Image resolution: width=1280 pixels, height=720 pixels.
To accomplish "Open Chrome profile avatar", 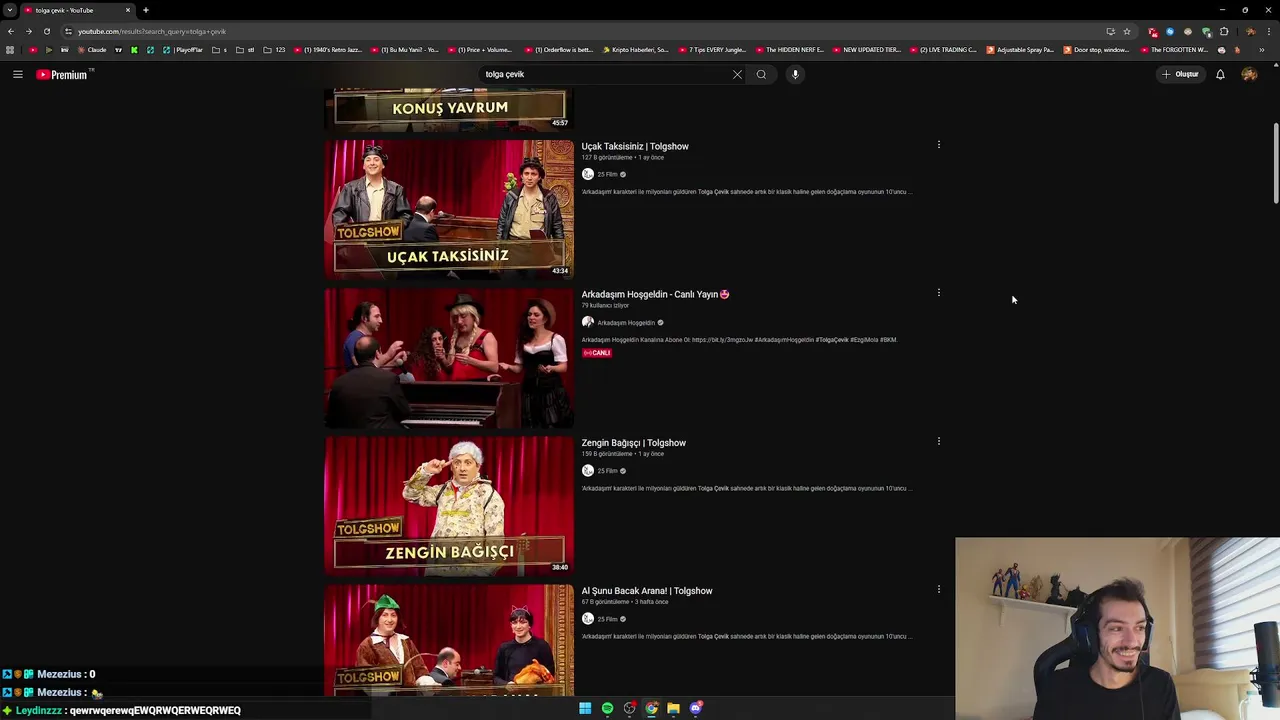I will [x=1250, y=31].
